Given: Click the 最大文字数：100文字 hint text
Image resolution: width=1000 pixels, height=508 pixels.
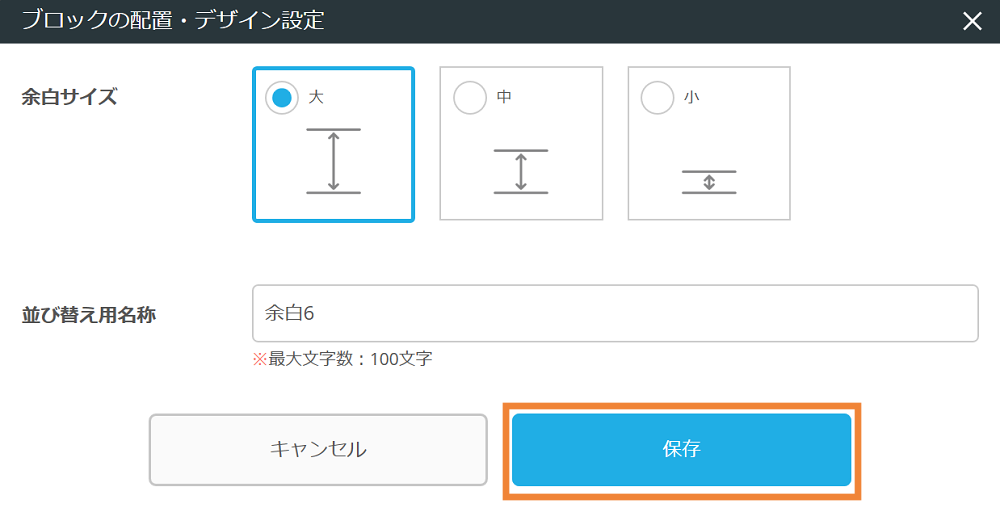Looking at the screenshot, I should coord(350,359).
